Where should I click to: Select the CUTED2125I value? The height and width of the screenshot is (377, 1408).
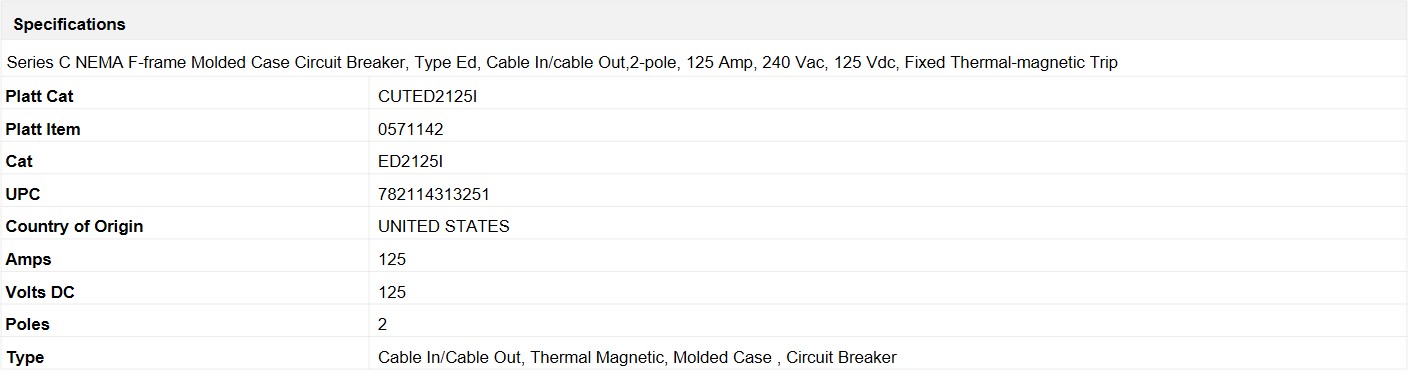[x=421, y=96]
